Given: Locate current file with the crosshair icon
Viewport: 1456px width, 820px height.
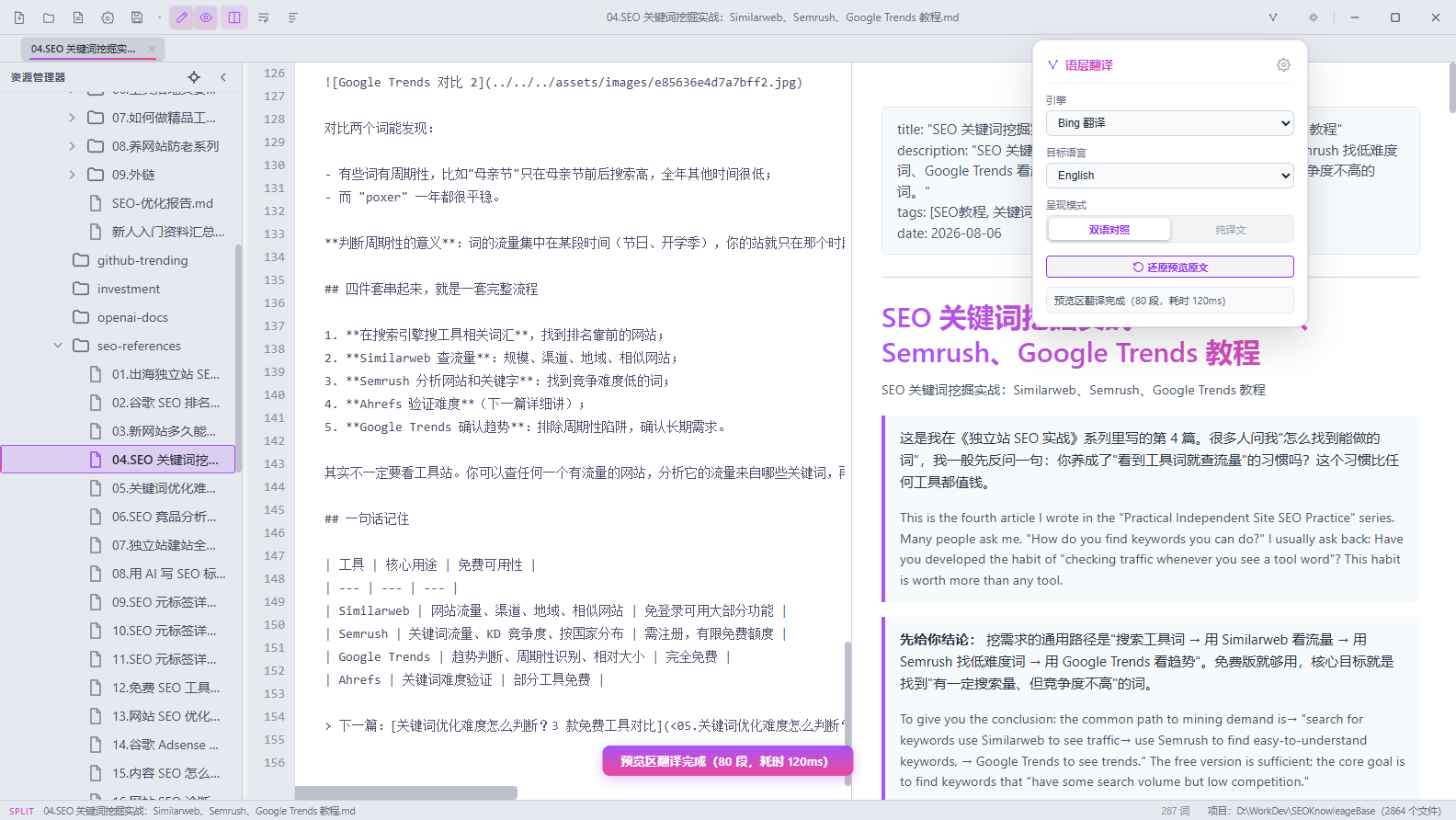Looking at the screenshot, I should tap(194, 77).
